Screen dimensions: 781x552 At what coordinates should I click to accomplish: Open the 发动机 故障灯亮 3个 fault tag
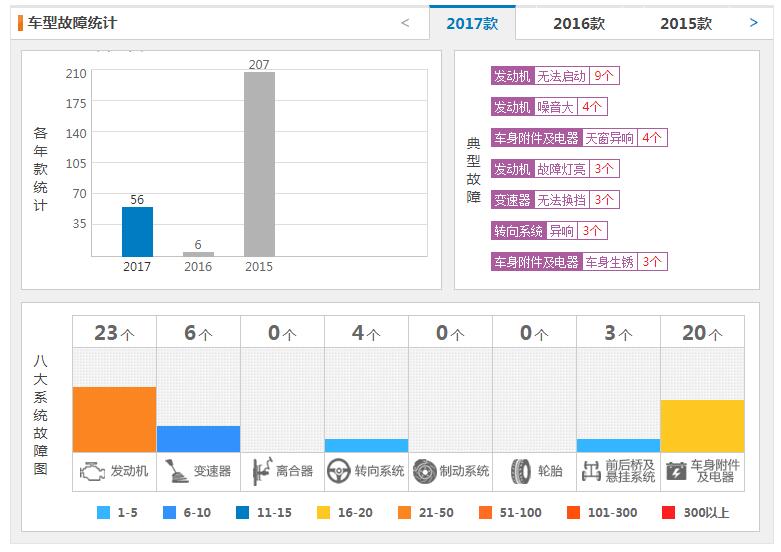coord(555,169)
